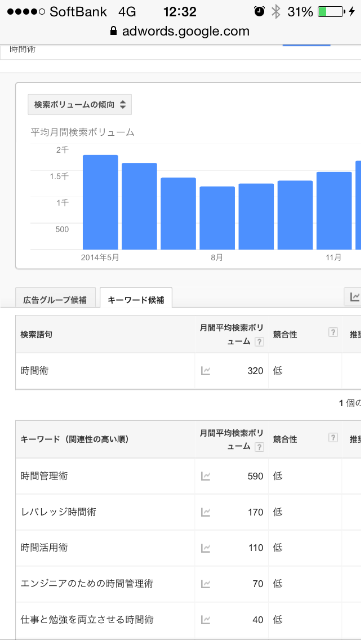The height and width of the screenshot is (640, 361).
Task: Open the 検索ボリュームの傾向 dropdown
Action: [x=80, y=104]
